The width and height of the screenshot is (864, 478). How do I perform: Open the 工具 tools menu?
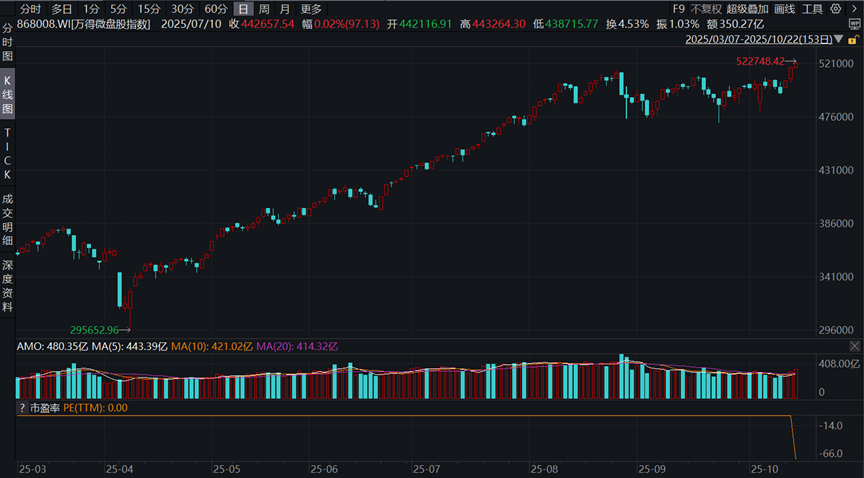pos(812,8)
